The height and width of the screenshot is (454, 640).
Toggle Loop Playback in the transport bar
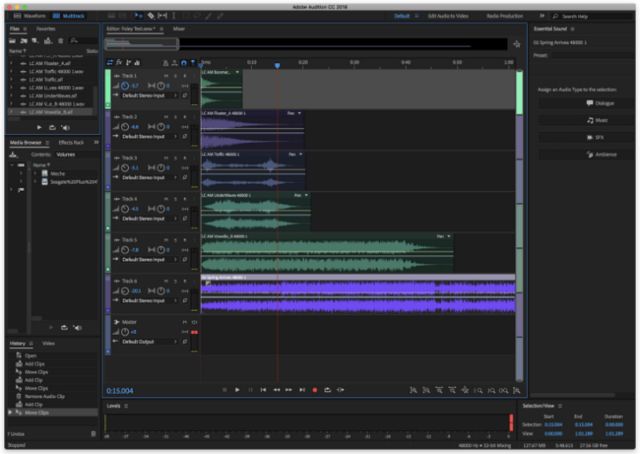[327, 390]
